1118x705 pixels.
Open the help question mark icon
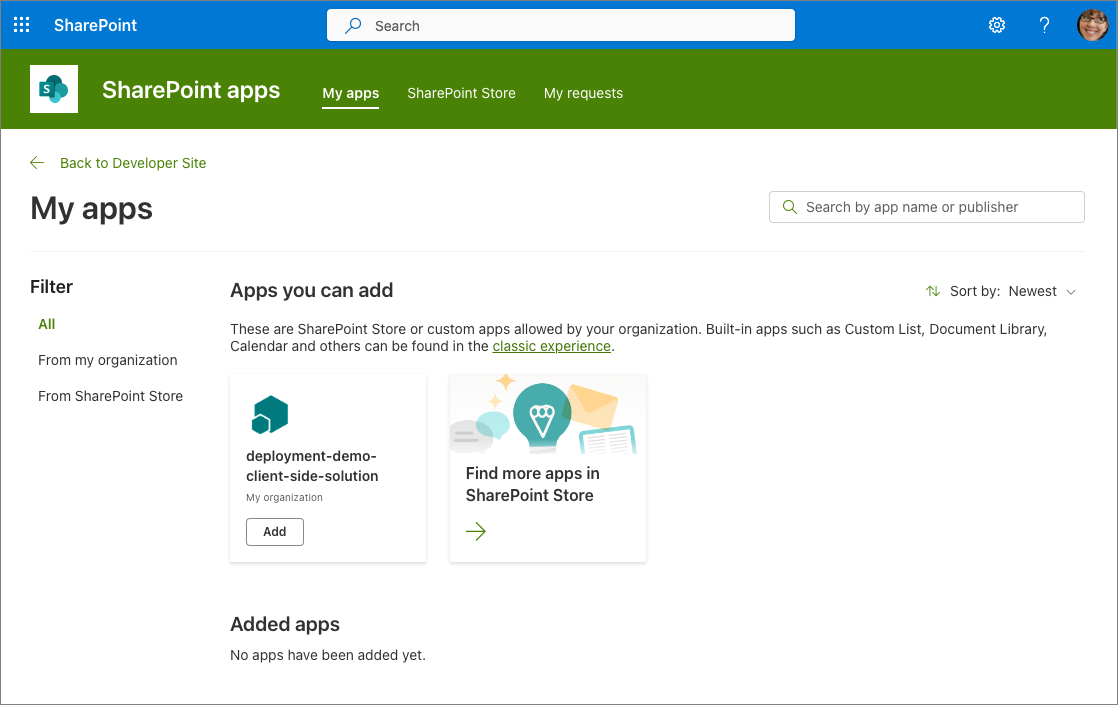pos(1044,25)
